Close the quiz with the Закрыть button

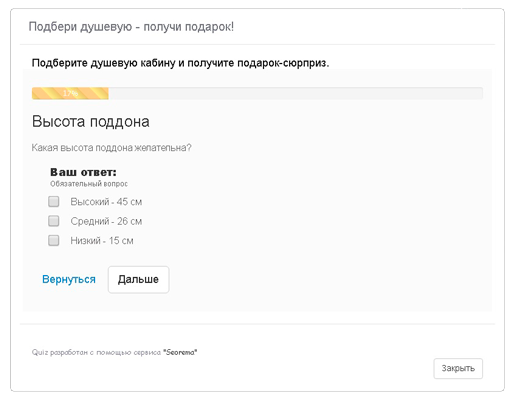pyautogui.click(x=458, y=368)
